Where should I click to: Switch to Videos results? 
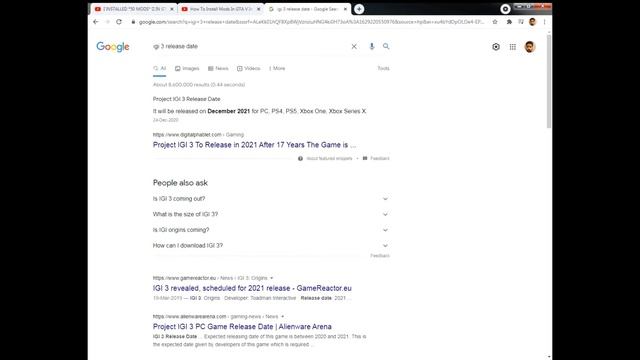click(x=249, y=69)
